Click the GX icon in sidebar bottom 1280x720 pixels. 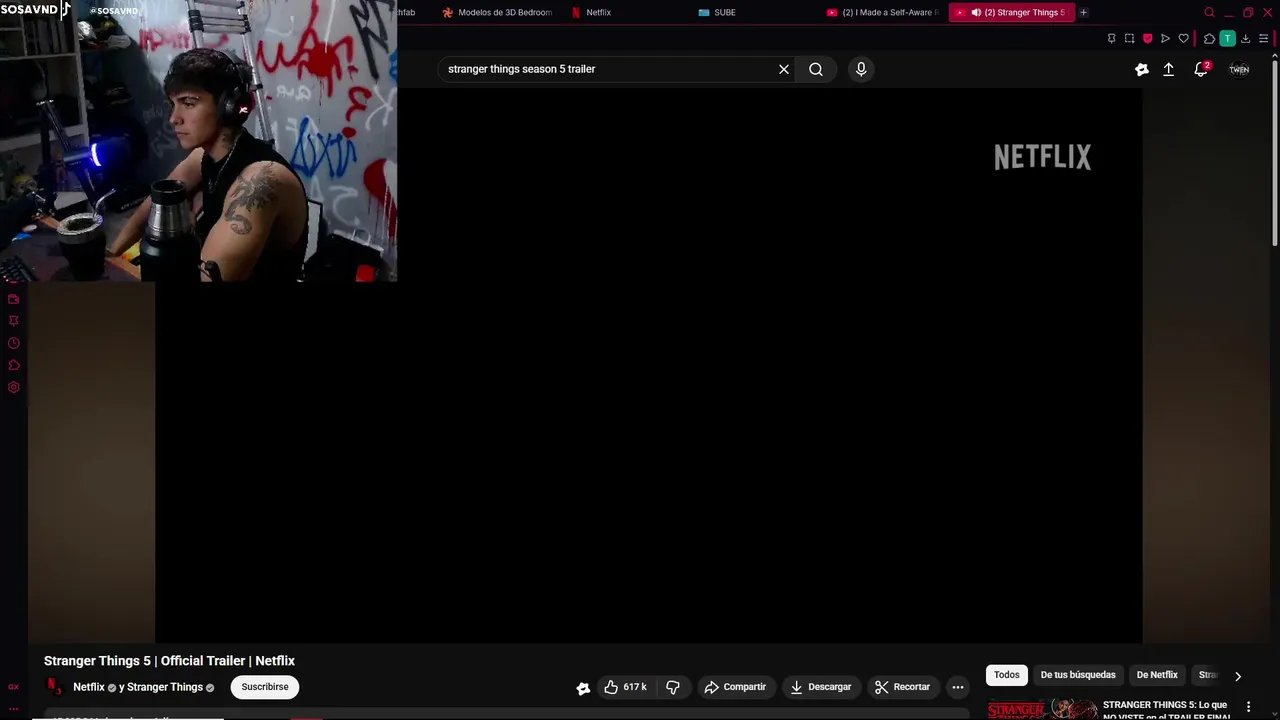coord(13,687)
